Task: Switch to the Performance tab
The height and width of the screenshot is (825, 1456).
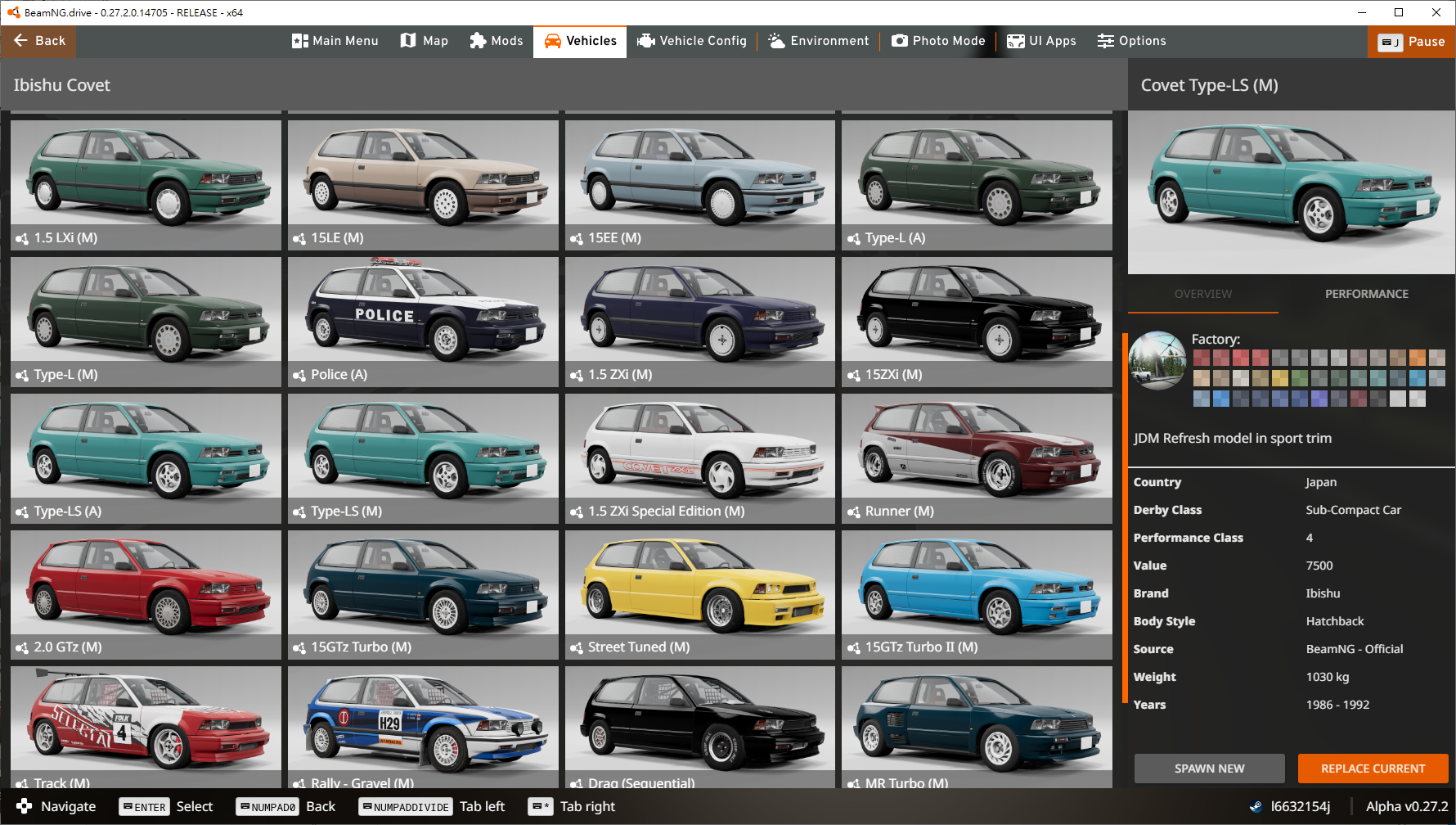Action: point(1366,294)
